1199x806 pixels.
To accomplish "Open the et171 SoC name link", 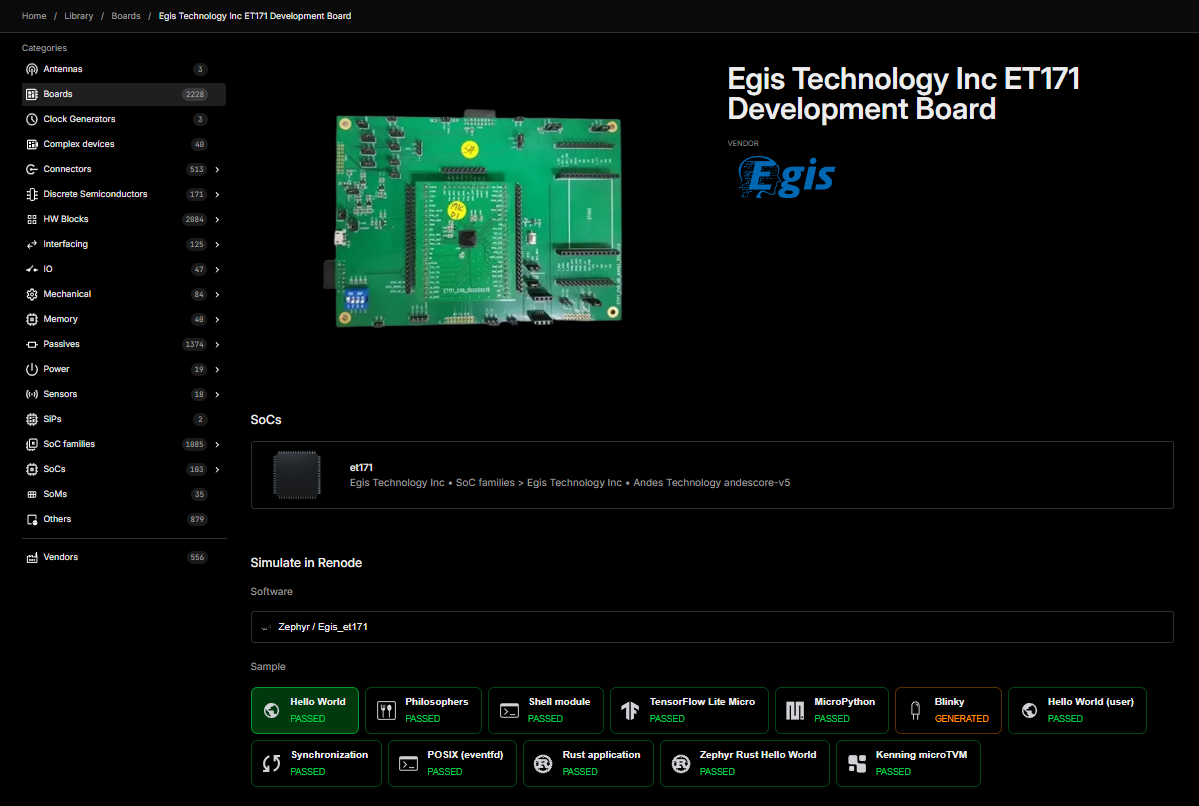I will tap(361, 467).
